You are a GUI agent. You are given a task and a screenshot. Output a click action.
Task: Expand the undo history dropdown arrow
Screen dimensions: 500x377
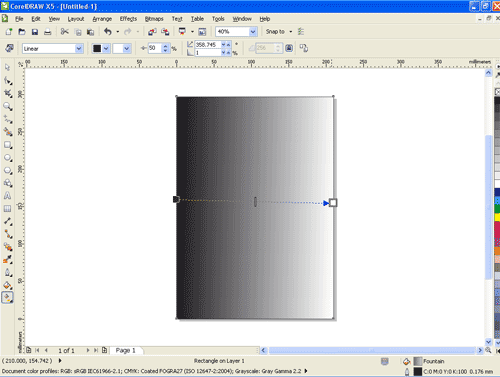(118, 32)
